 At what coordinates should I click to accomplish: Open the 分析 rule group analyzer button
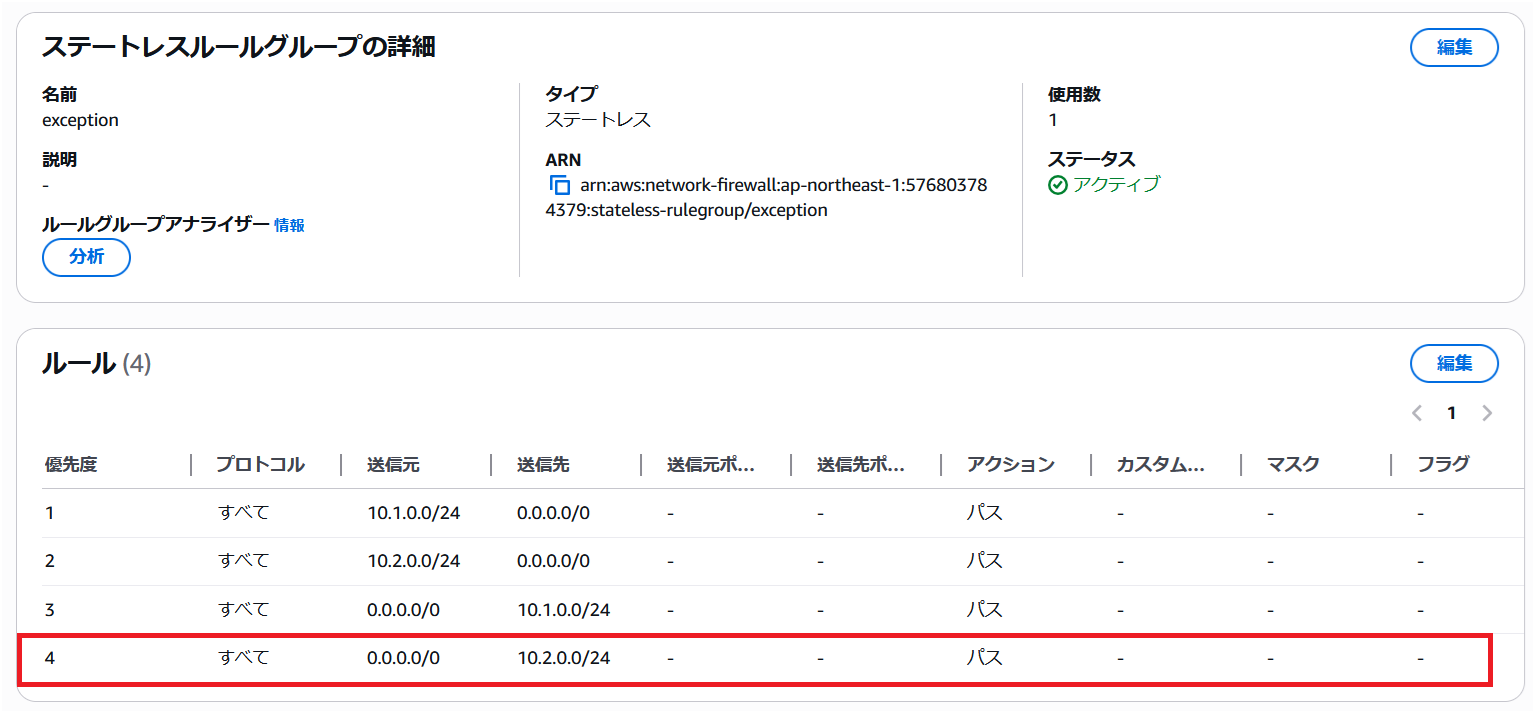point(85,257)
